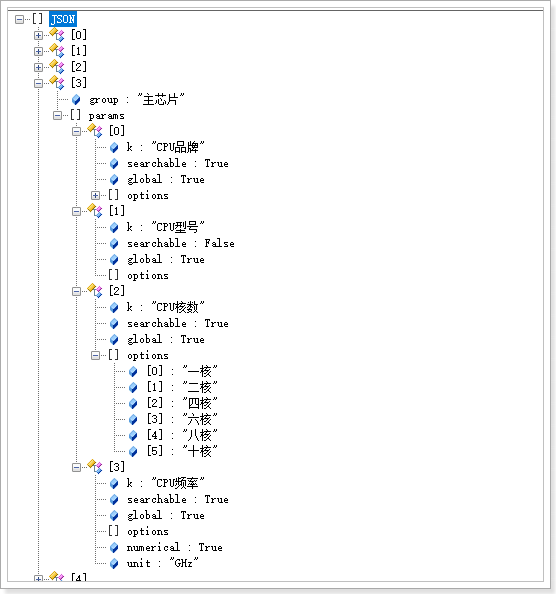Select the highlighted JSON root label
The image size is (556, 594).
pos(63,19)
